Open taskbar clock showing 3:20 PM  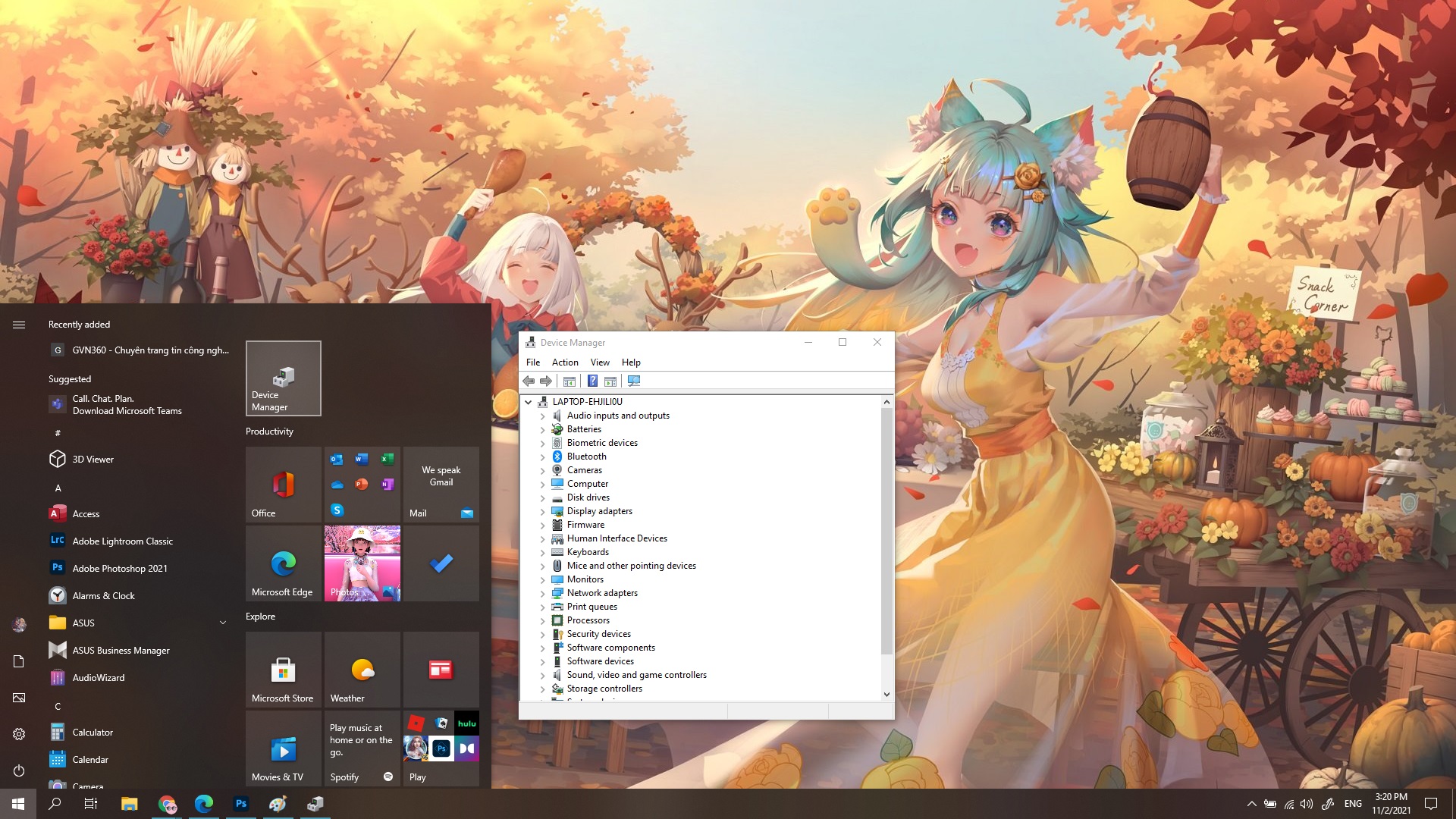[1391, 804]
